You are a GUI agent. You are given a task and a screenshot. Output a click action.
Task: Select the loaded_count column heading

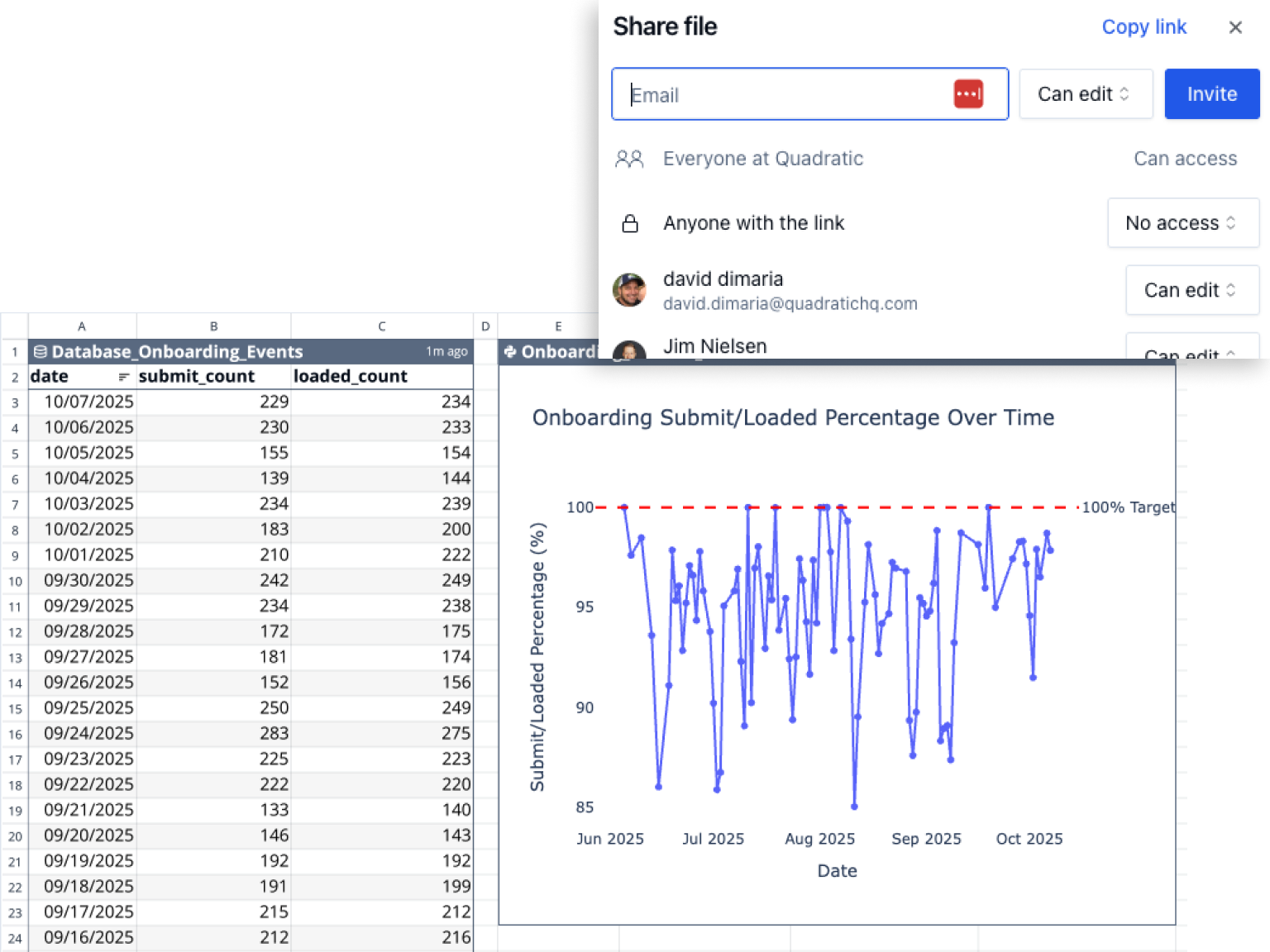pyautogui.click(x=351, y=377)
